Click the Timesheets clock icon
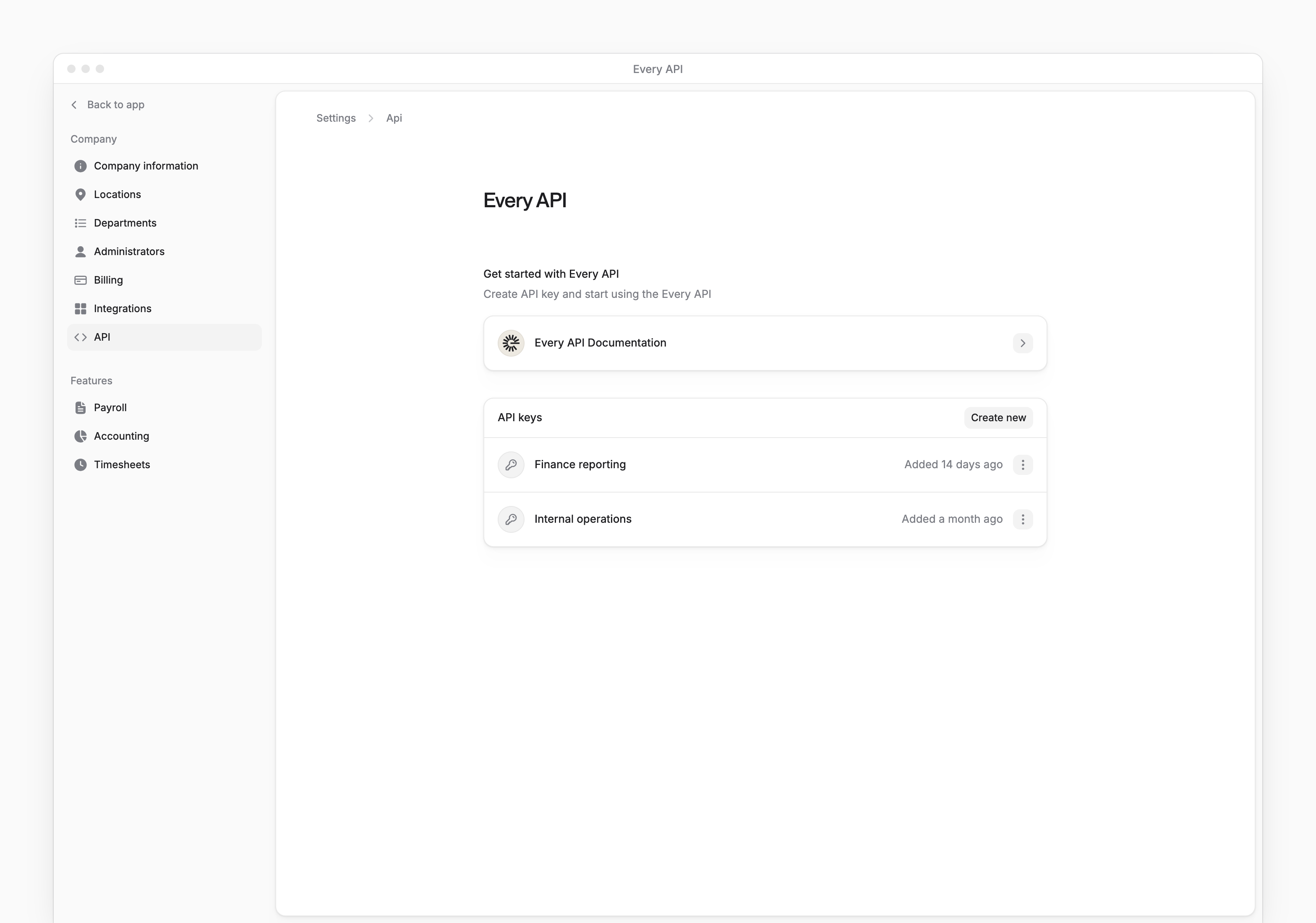This screenshot has width=1316, height=923. [80, 465]
